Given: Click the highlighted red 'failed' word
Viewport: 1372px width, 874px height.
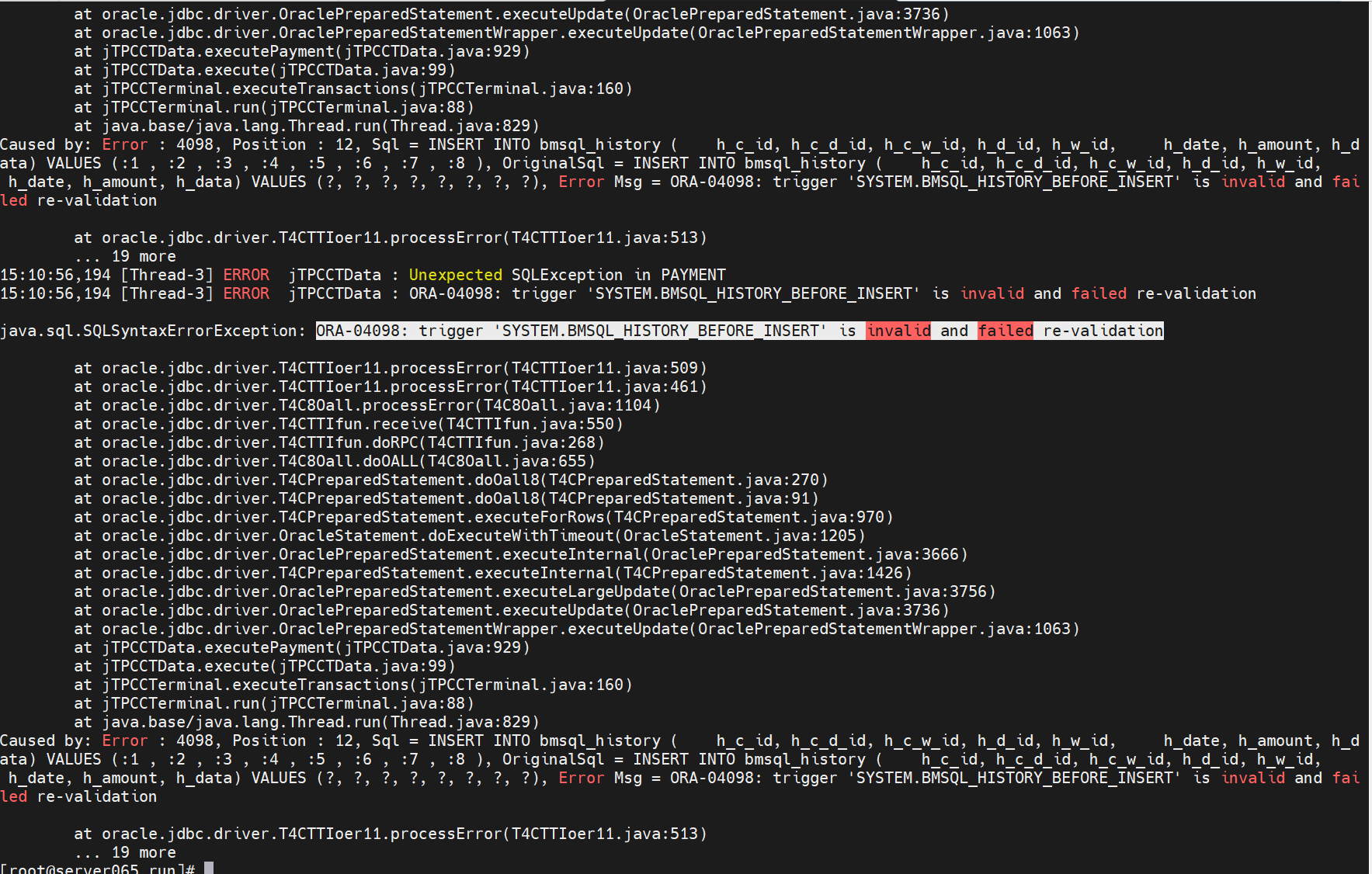Looking at the screenshot, I should coord(1006,331).
